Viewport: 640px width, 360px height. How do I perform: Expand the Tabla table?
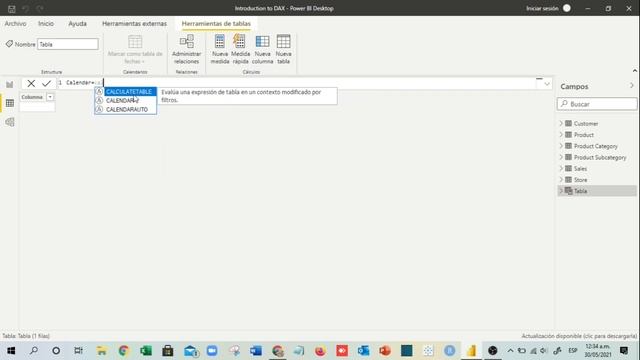(x=561, y=191)
